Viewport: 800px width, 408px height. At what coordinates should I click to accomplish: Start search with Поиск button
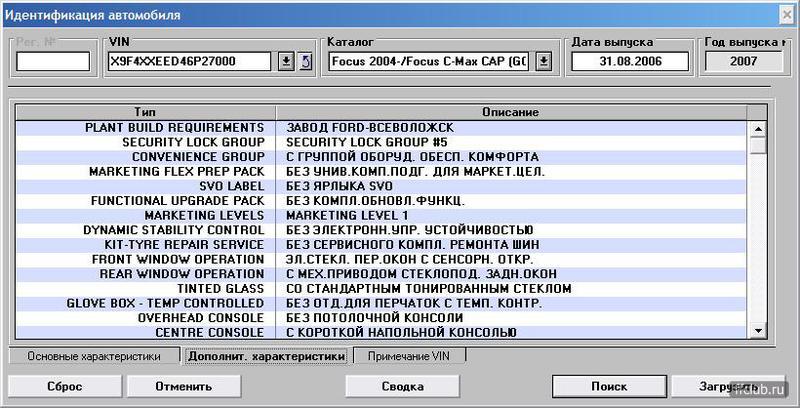609,386
